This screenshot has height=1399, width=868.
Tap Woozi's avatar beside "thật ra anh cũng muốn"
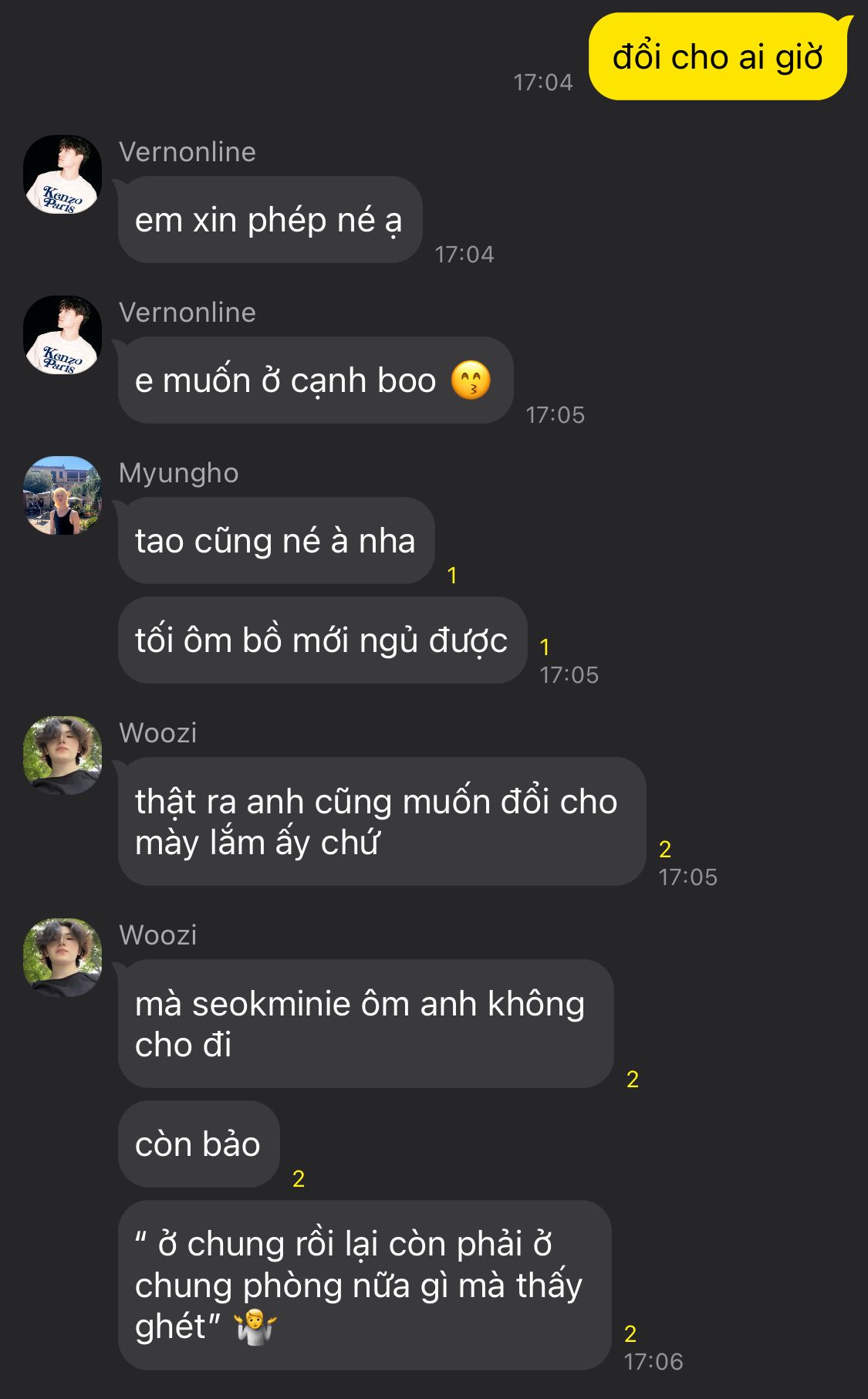click(62, 755)
